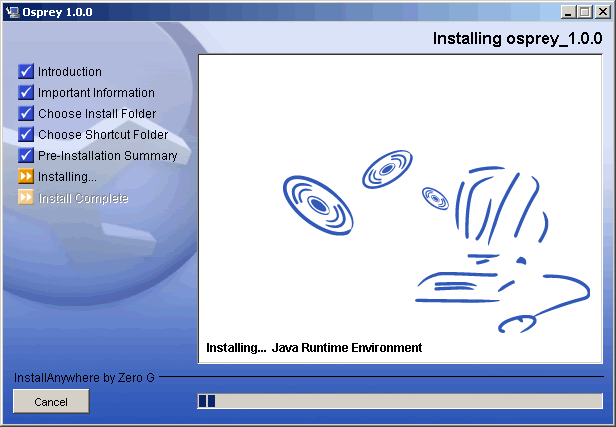
Task: Click the checkmark beside Pre-Installation Summary
Action: (26, 156)
